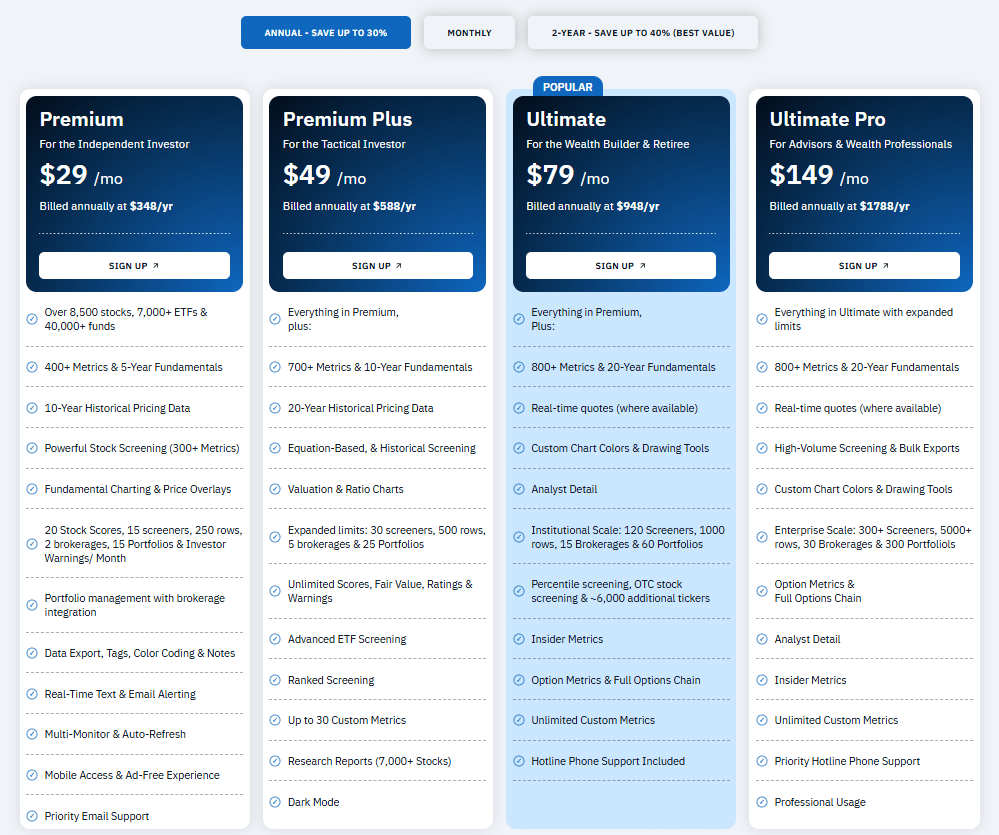Viewport: 999px width, 835px height.
Task: Click checkmark icon beside Hotline Phone Support Included
Action: pos(519,760)
